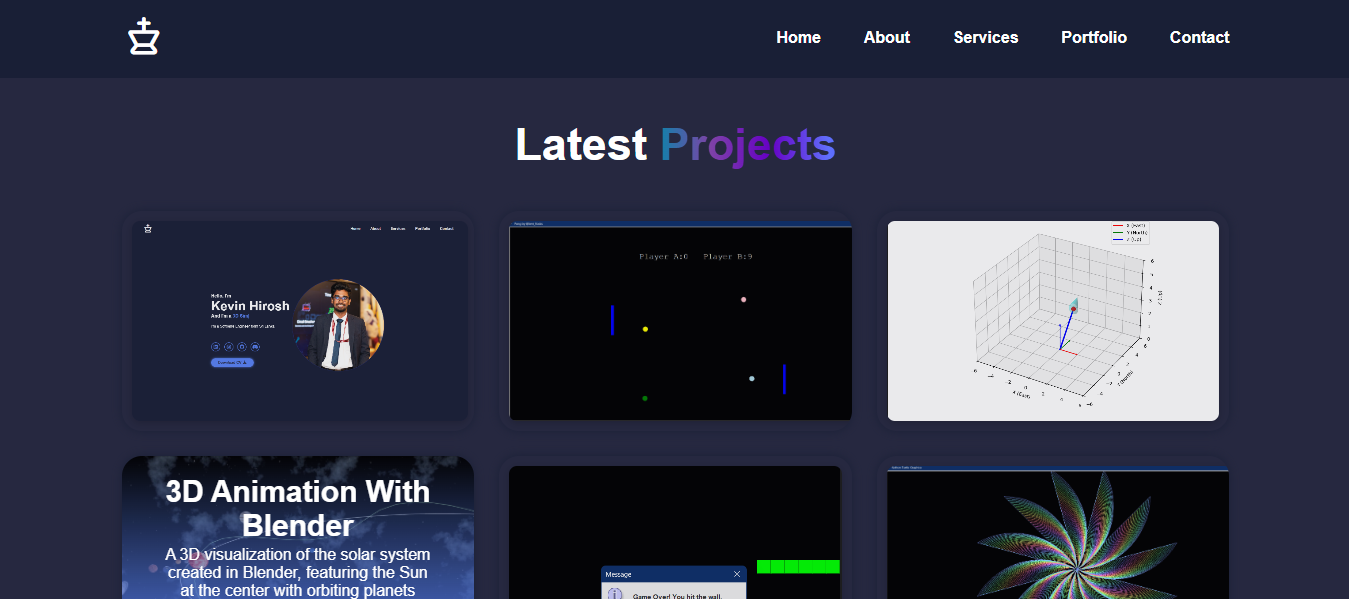Click the Download CV button inside the hero thumbnail

coord(231,362)
